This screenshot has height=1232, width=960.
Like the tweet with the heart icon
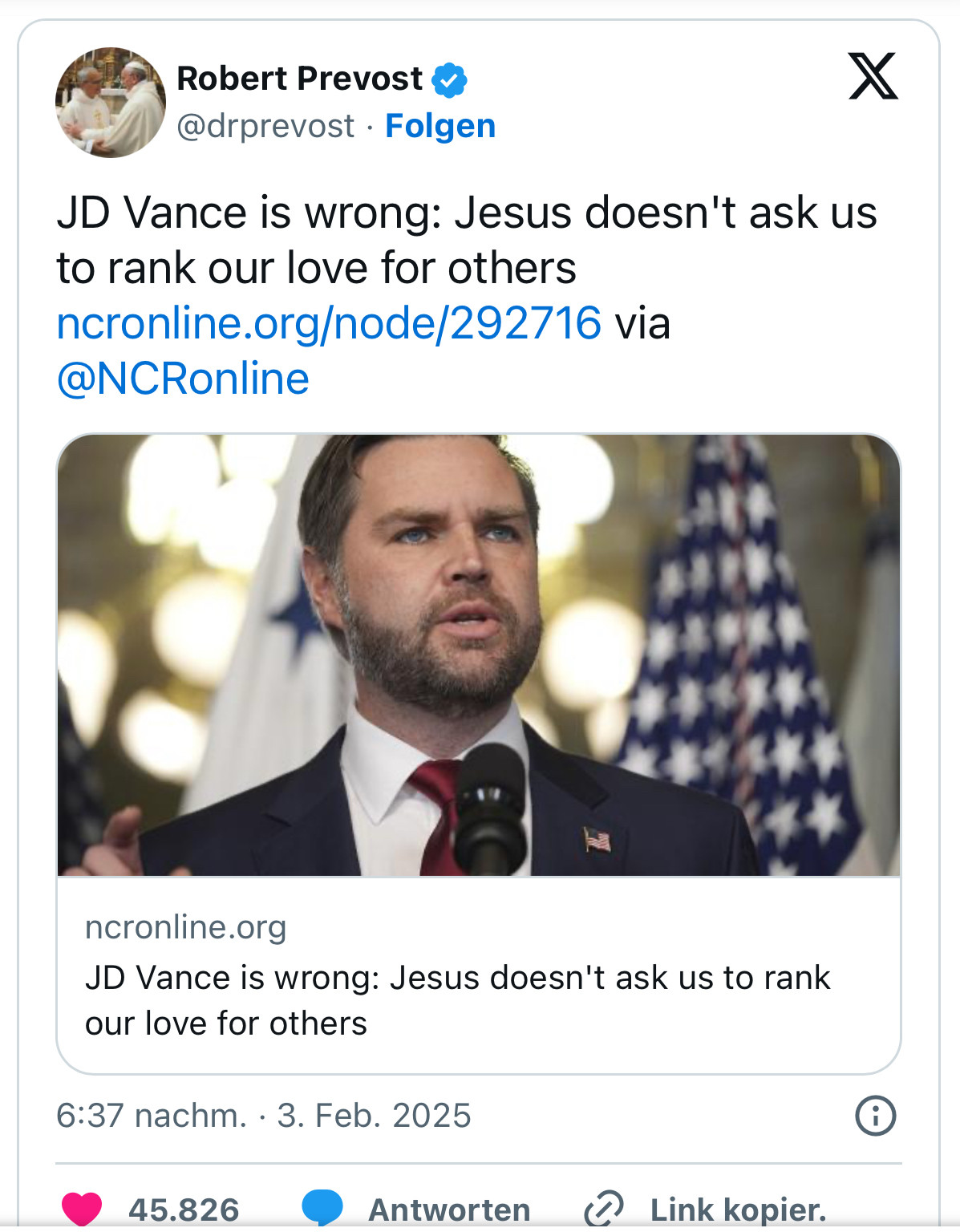pos(82,1209)
